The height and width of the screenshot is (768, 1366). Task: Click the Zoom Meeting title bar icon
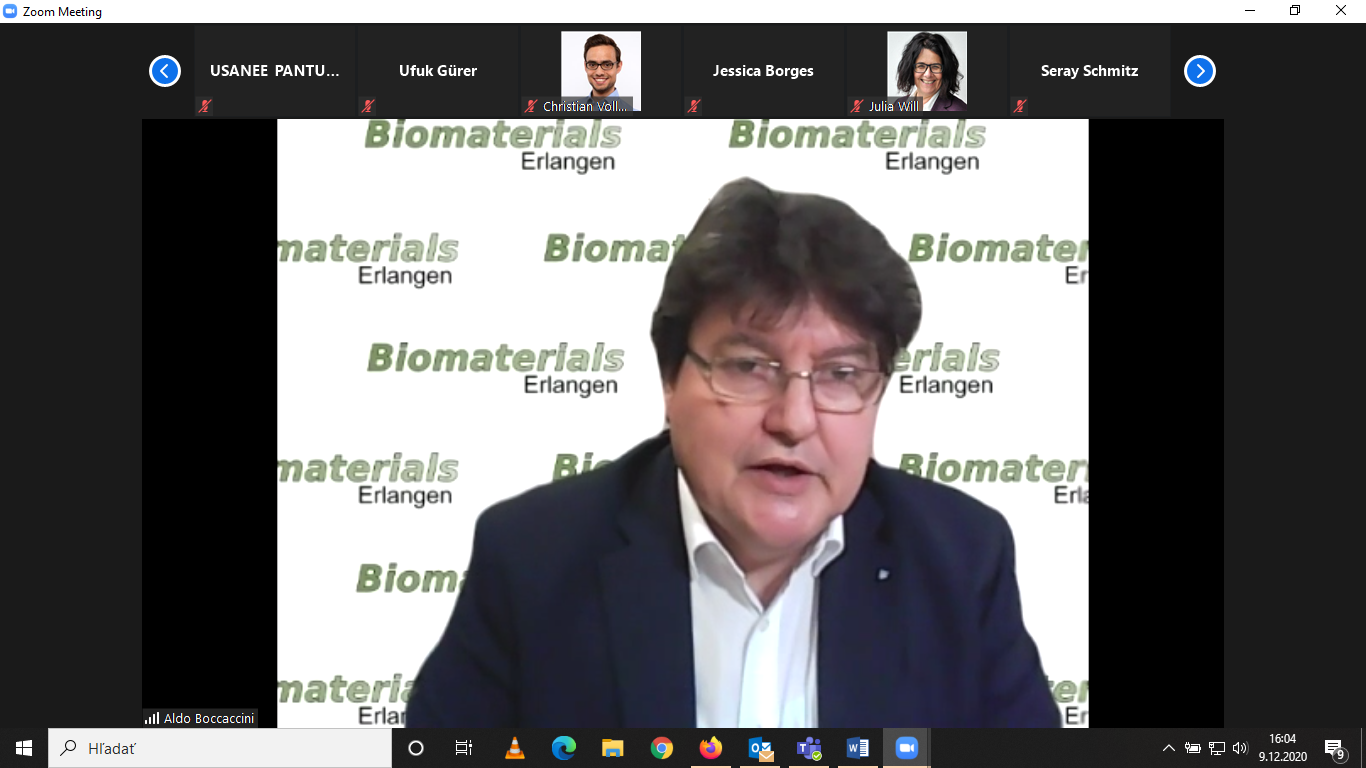(11, 11)
